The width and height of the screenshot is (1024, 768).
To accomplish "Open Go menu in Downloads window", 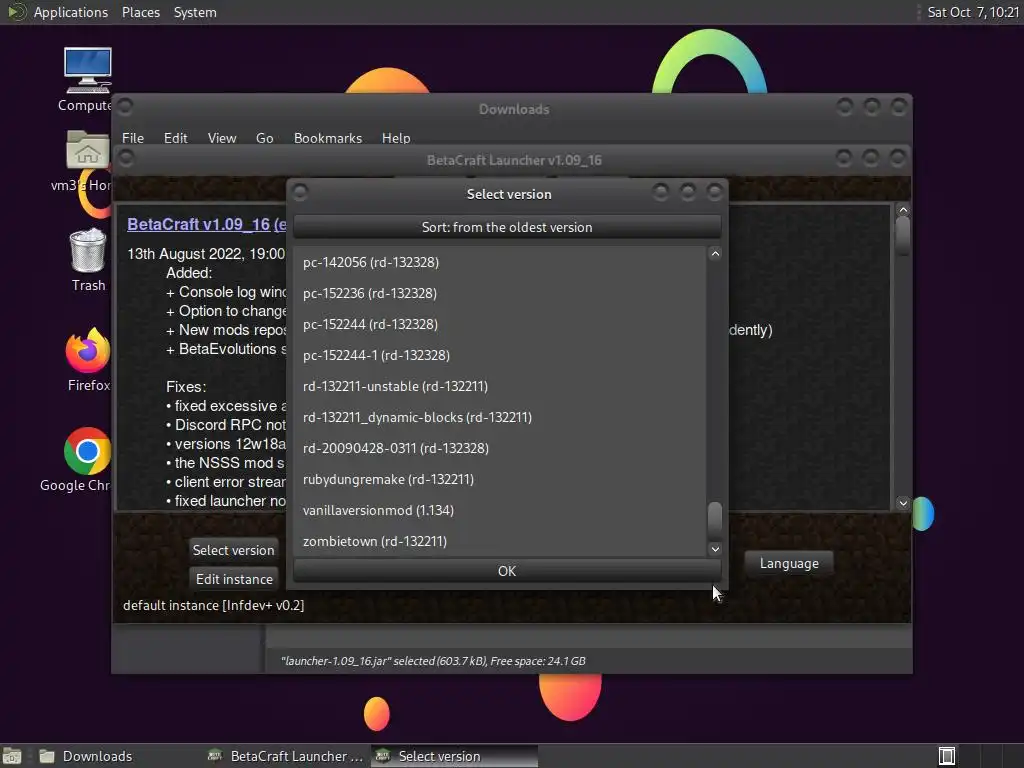I will click(264, 138).
